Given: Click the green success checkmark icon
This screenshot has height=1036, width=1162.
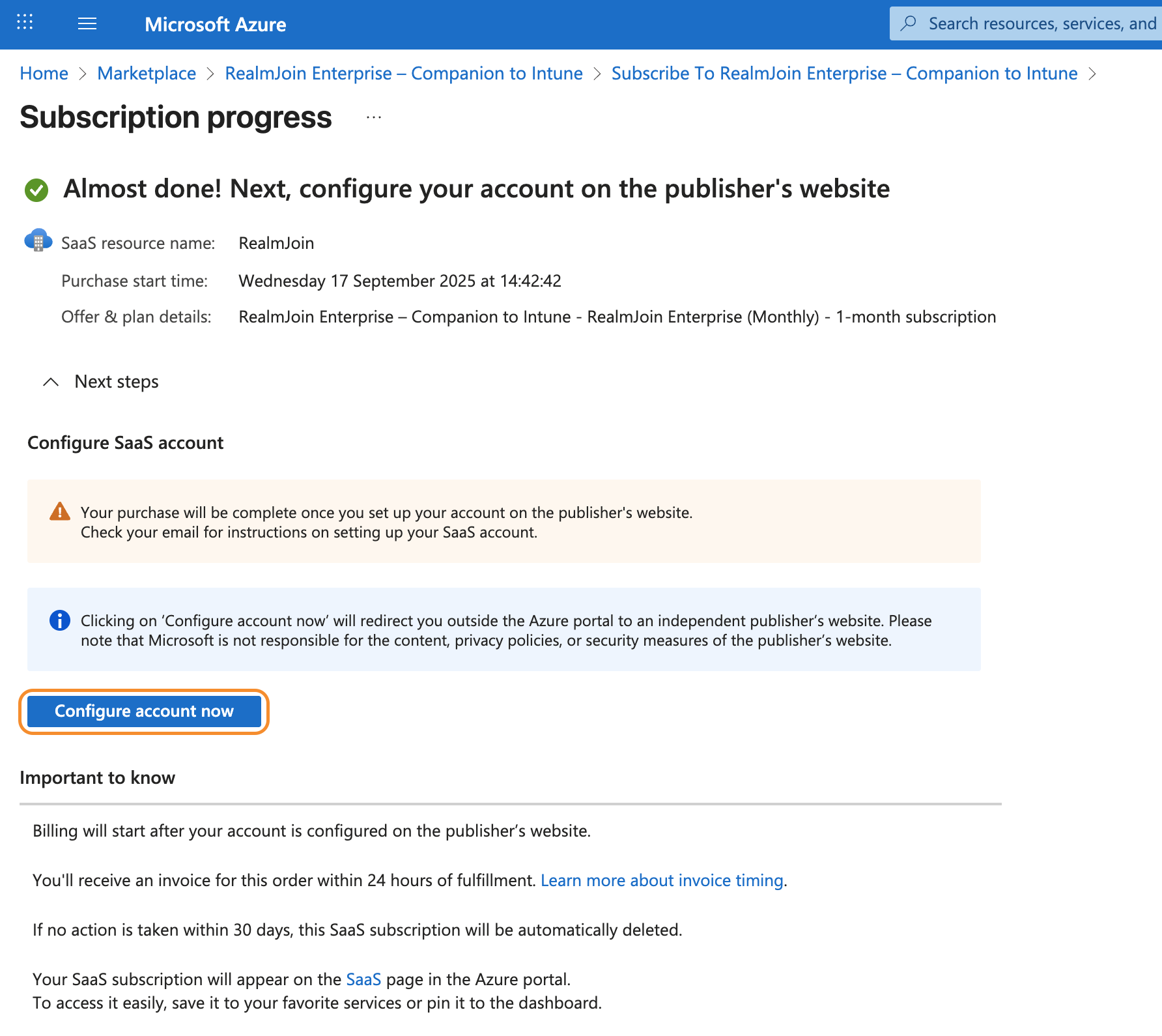Looking at the screenshot, I should 36,190.
